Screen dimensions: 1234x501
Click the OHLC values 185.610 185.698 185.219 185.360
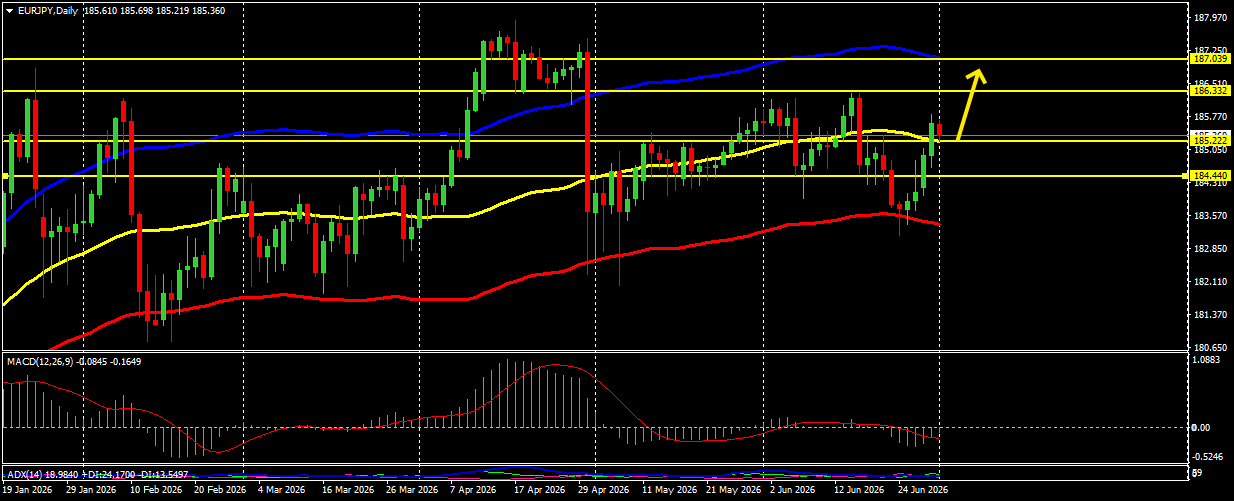pyautogui.click(x=154, y=9)
